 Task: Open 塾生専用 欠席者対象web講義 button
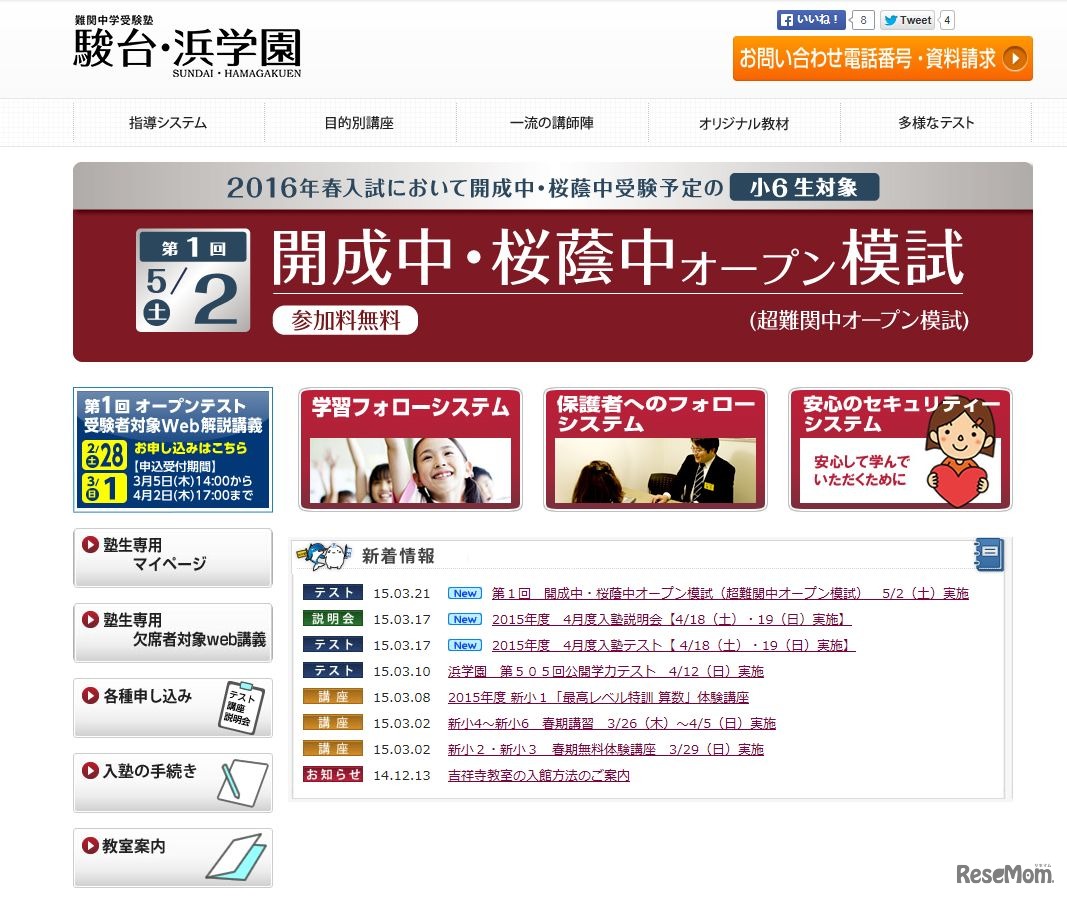[x=173, y=632]
